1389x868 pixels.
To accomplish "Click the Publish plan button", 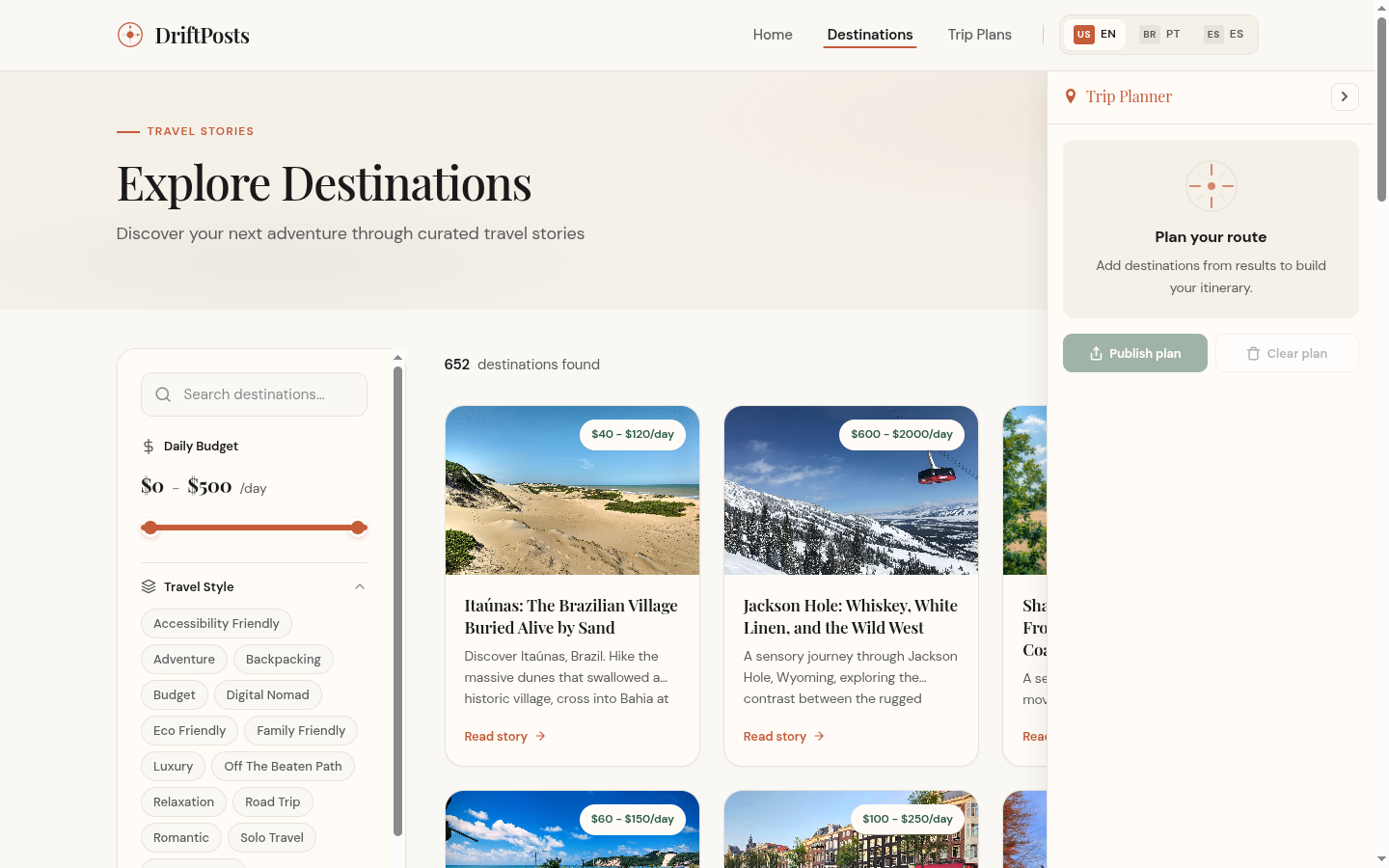I will [1135, 353].
